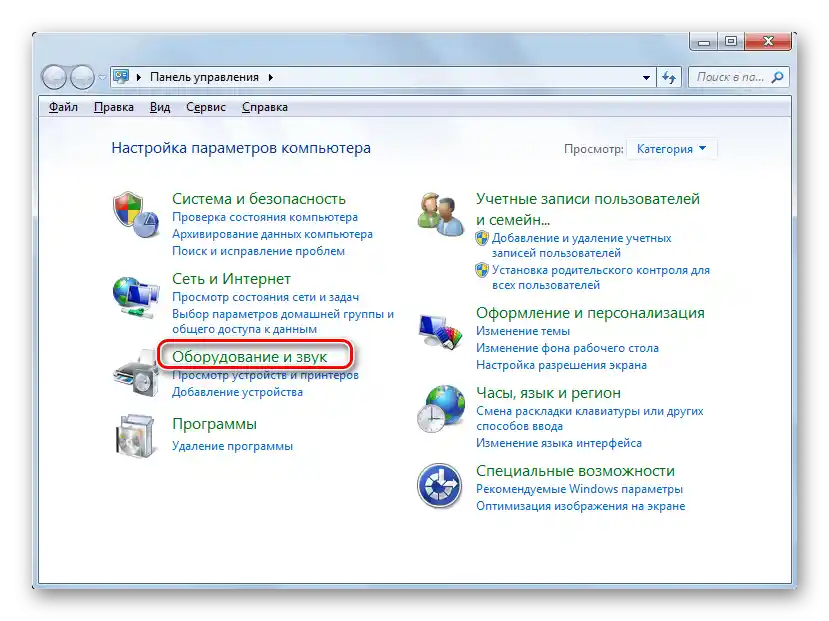Click Рекомендуемые Windows параметры link
This screenshot has height=621, width=829.
tap(579, 489)
